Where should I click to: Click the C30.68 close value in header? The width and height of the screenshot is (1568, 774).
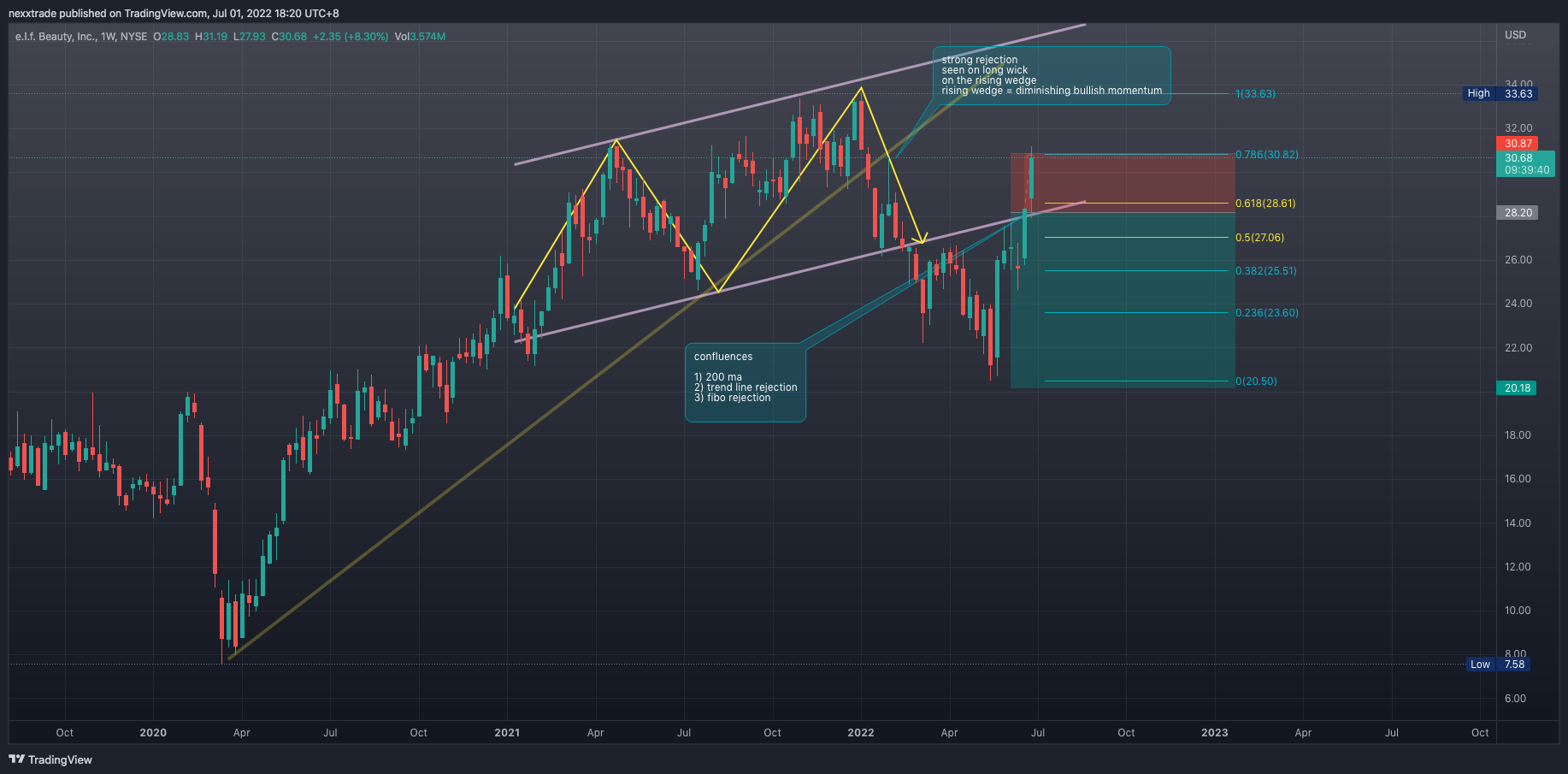coord(289,37)
